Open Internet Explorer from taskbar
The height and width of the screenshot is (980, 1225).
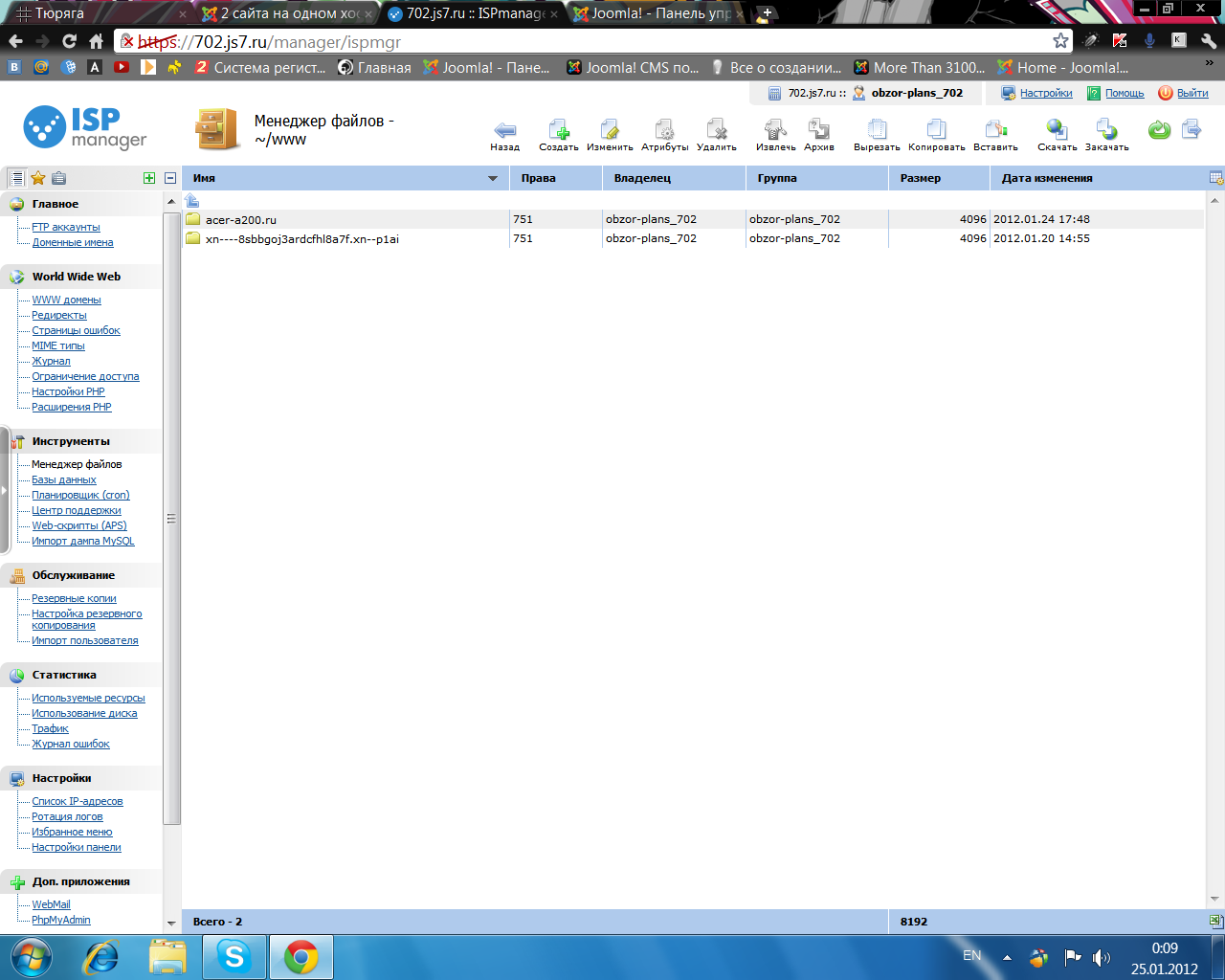(101, 956)
